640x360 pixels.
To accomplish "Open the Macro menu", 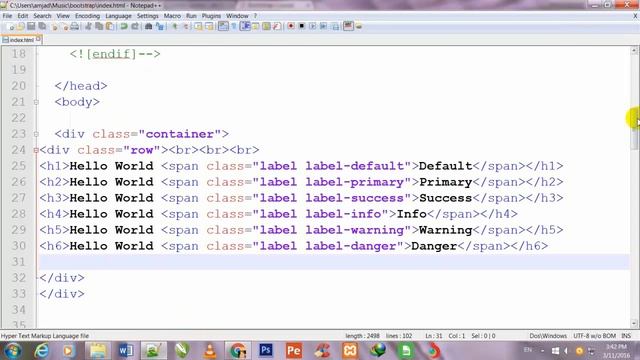I will pyautogui.click(x=172, y=16).
